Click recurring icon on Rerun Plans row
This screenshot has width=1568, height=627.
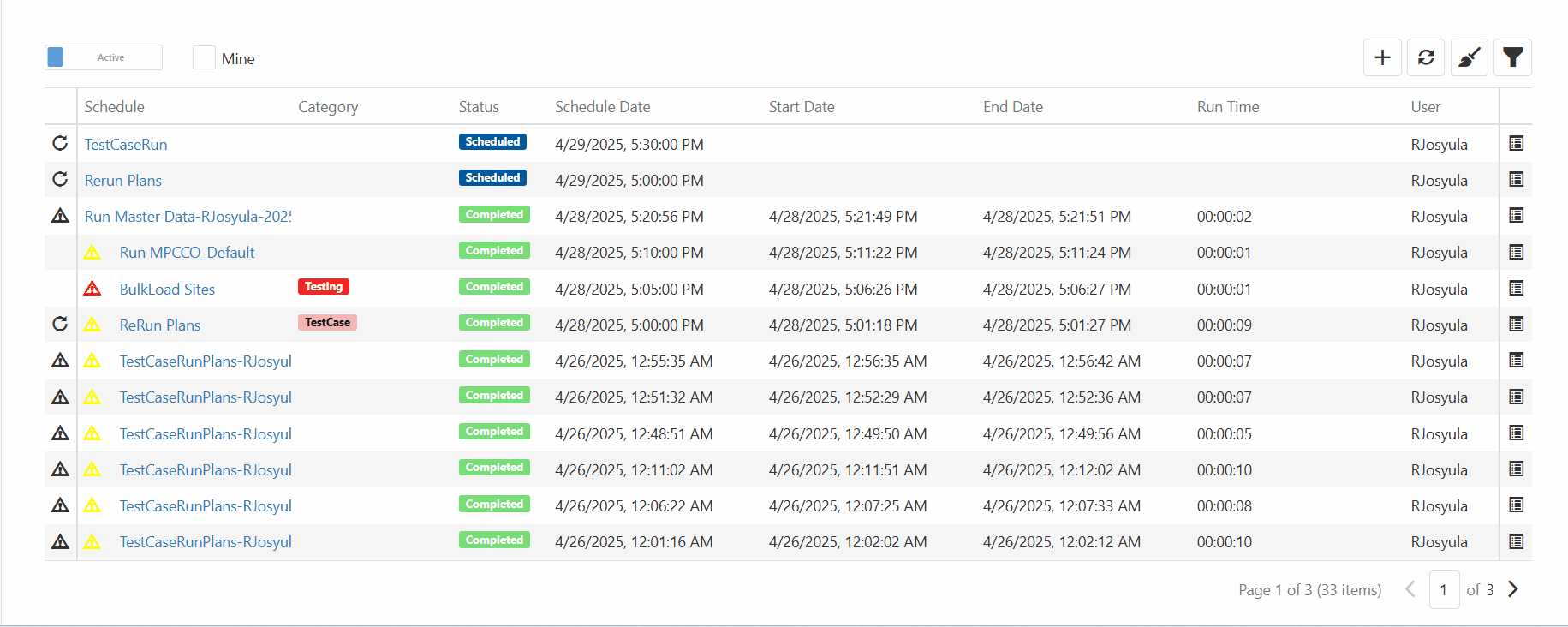[60, 180]
